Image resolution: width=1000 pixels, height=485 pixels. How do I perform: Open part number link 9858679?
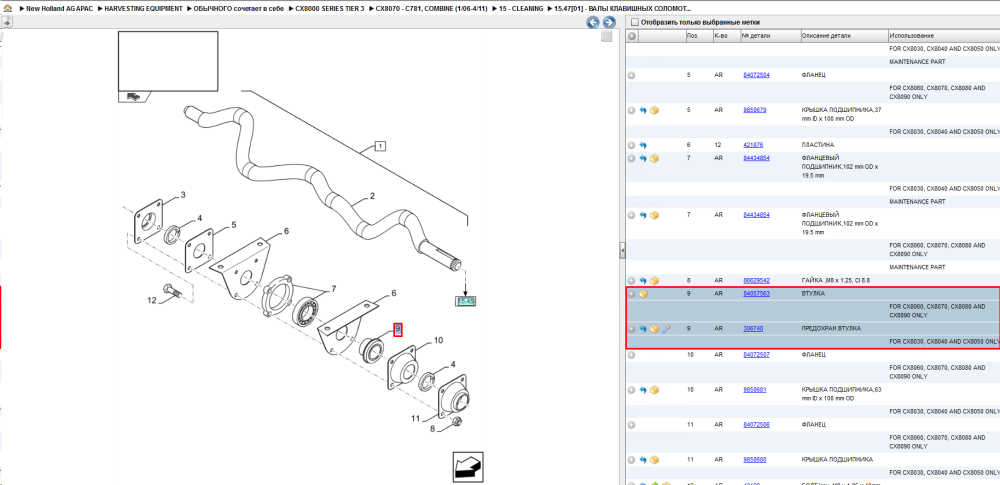755,110
